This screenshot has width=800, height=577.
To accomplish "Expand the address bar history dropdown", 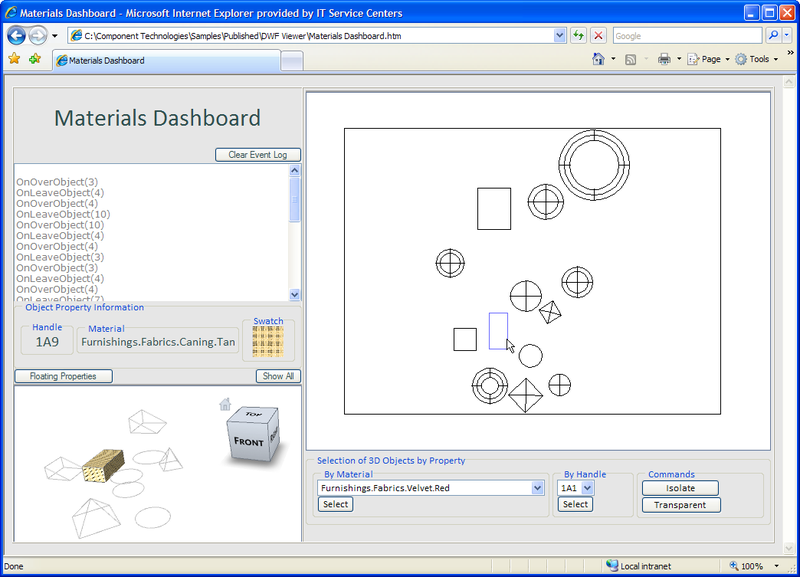I will pyautogui.click(x=559, y=35).
